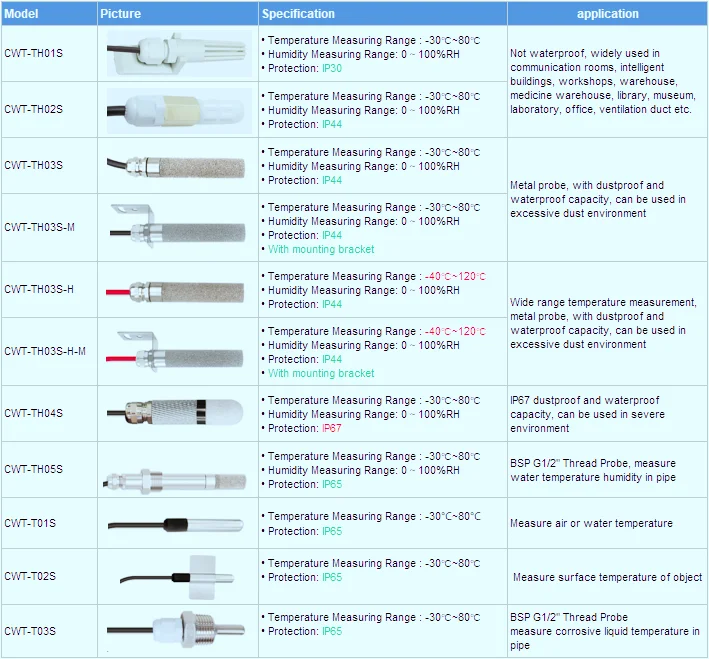Click Humidity Measuring Range in CWT-TH04S row
Screen dimensions: 709x659
(x=364, y=414)
